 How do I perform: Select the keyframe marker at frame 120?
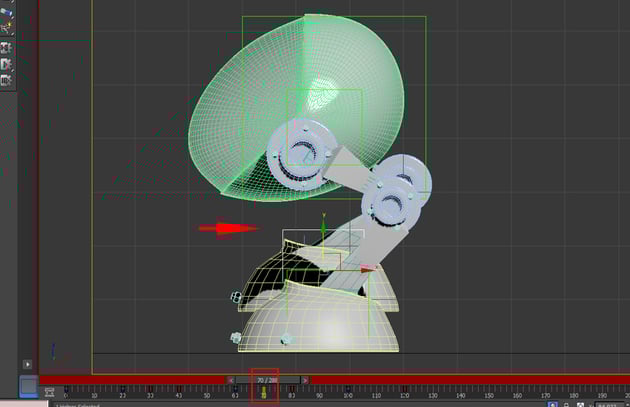pos(405,389)
